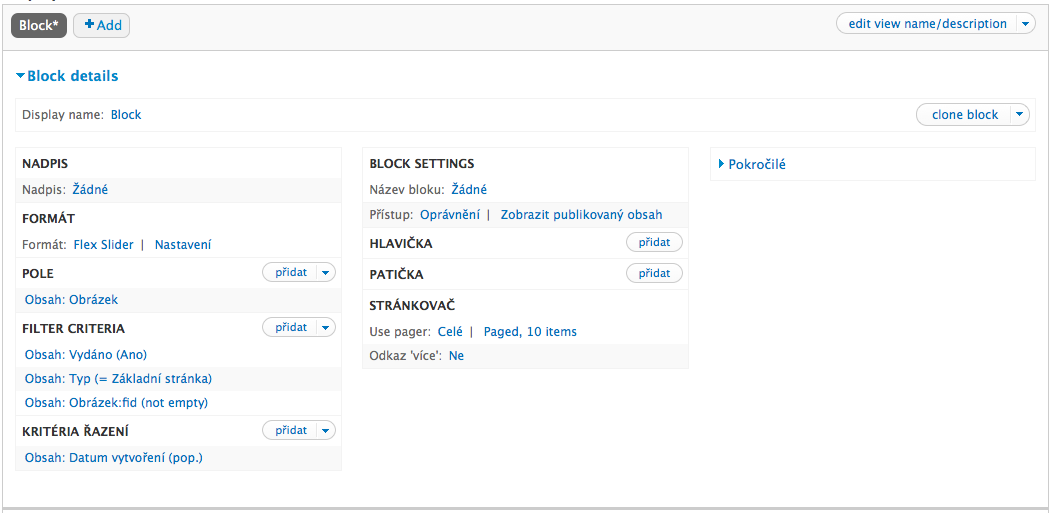Click the Add display button
The image size is (1054, 513).
point(102,25)
